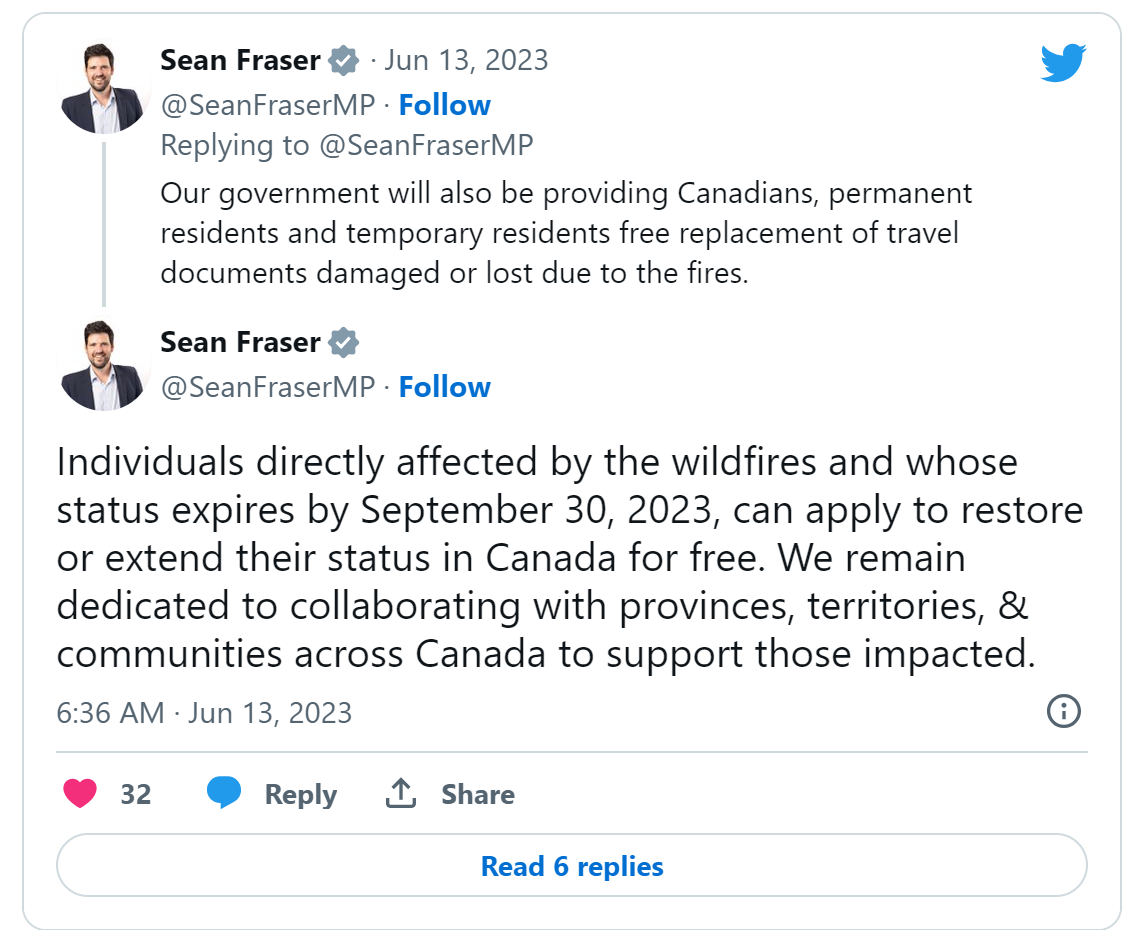Click verified badge beside main tweet author name
The image size is (1134, 944).
pyautogui.click(x=344, y=342)
